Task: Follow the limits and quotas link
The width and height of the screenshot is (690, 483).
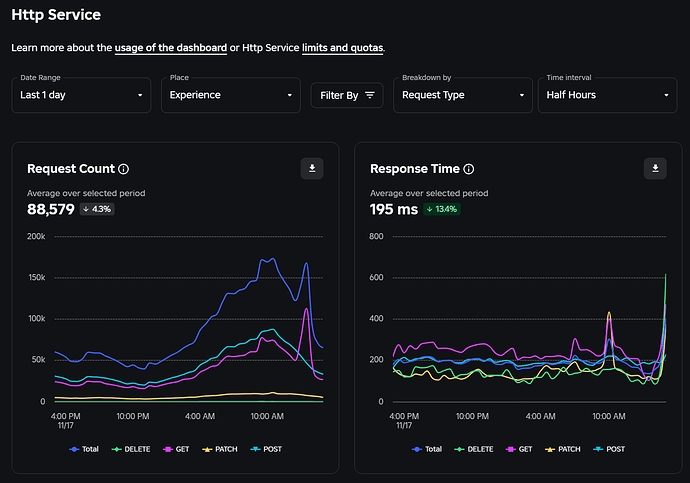Action: click(x=342, y=47)
